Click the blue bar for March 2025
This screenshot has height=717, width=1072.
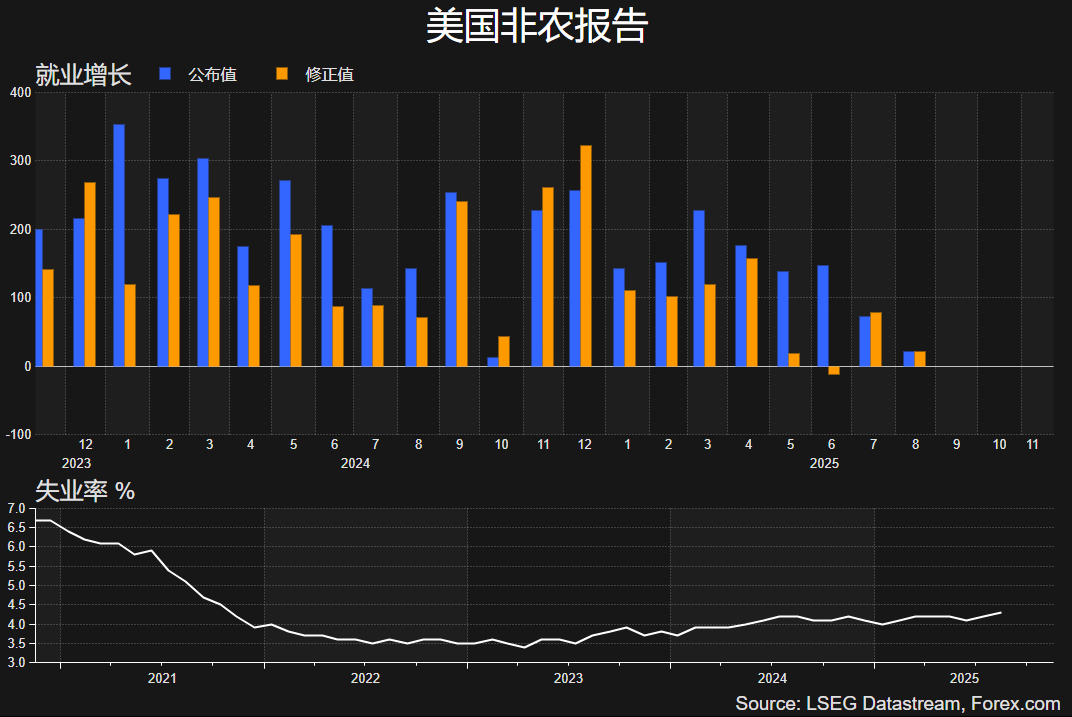tap(699, 288)
